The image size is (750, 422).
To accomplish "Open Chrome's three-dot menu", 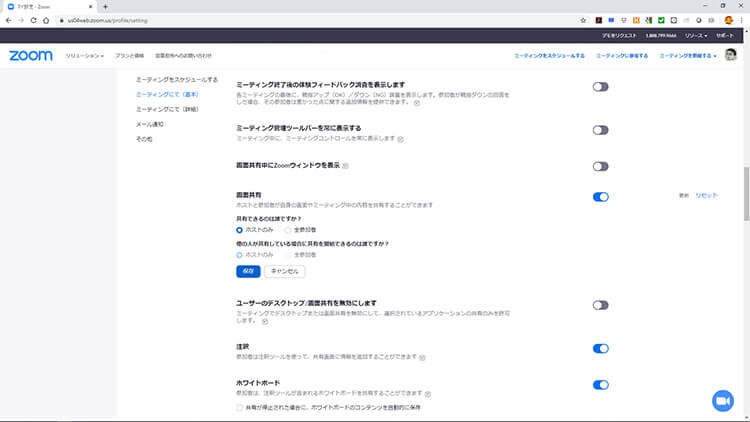I will pyautogui.click(x=742, y=20).
